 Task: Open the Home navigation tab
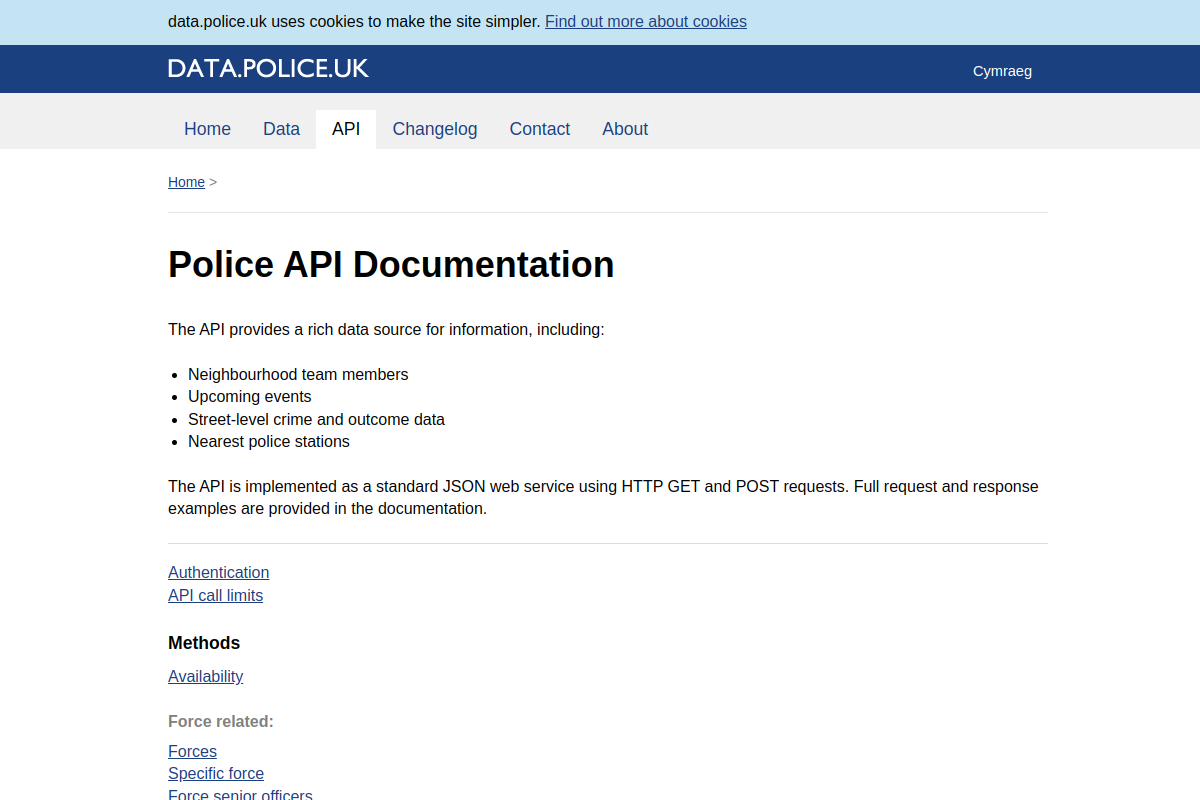click(207, 129)
